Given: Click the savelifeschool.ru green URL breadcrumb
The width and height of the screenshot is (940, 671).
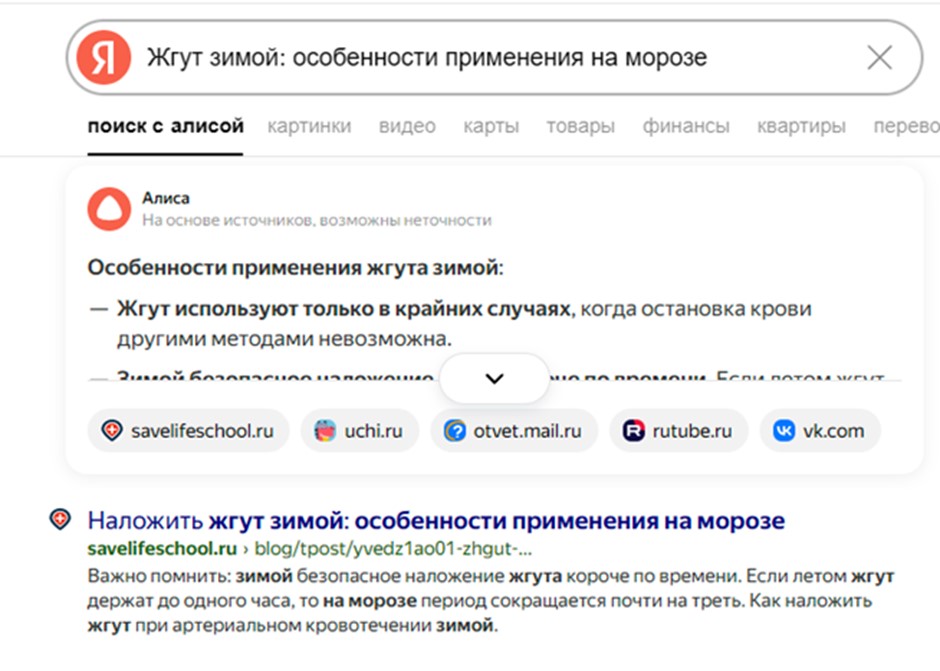Looking at the screenshot, I should (x=162, y=549).
